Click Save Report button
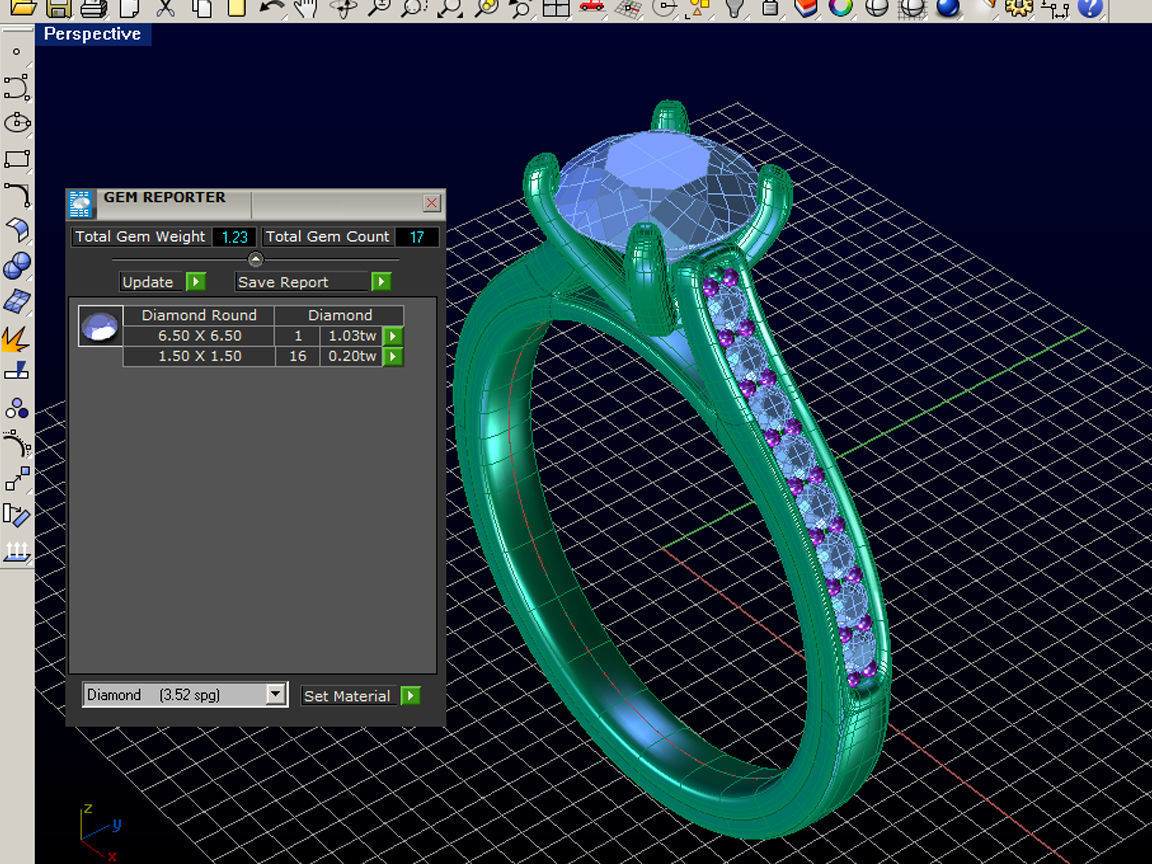1152x864 pixels. [301, 282]
